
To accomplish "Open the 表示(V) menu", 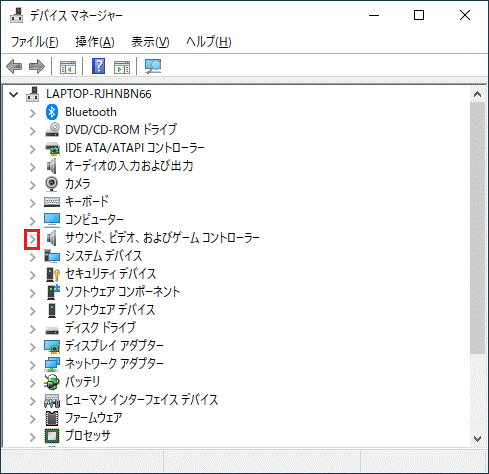I will [150, 42].
